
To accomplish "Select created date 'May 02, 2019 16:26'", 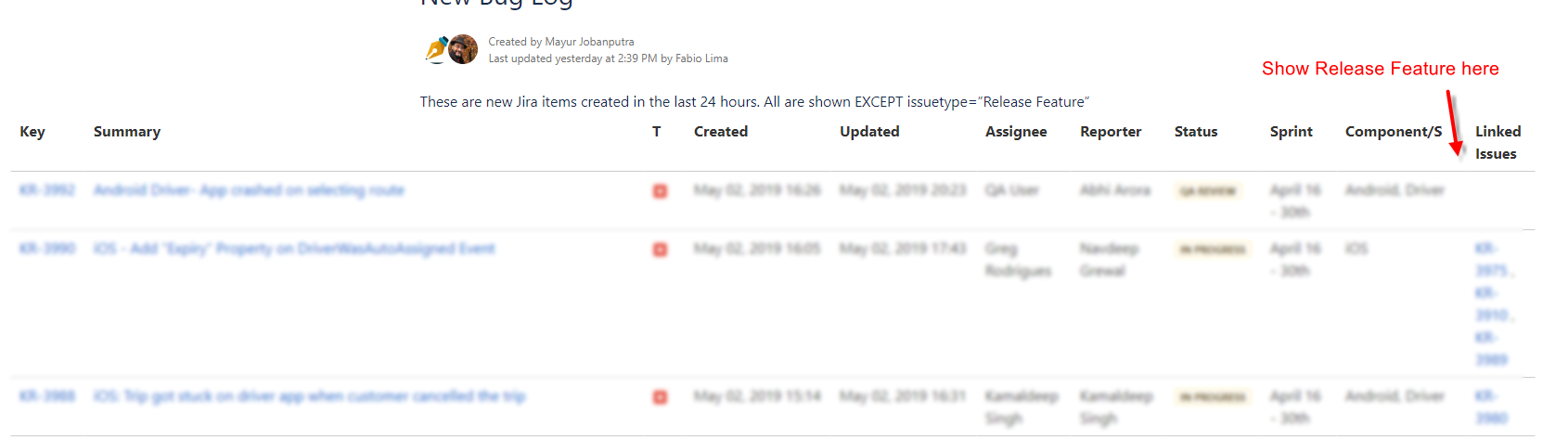I will tap(757, 190).
